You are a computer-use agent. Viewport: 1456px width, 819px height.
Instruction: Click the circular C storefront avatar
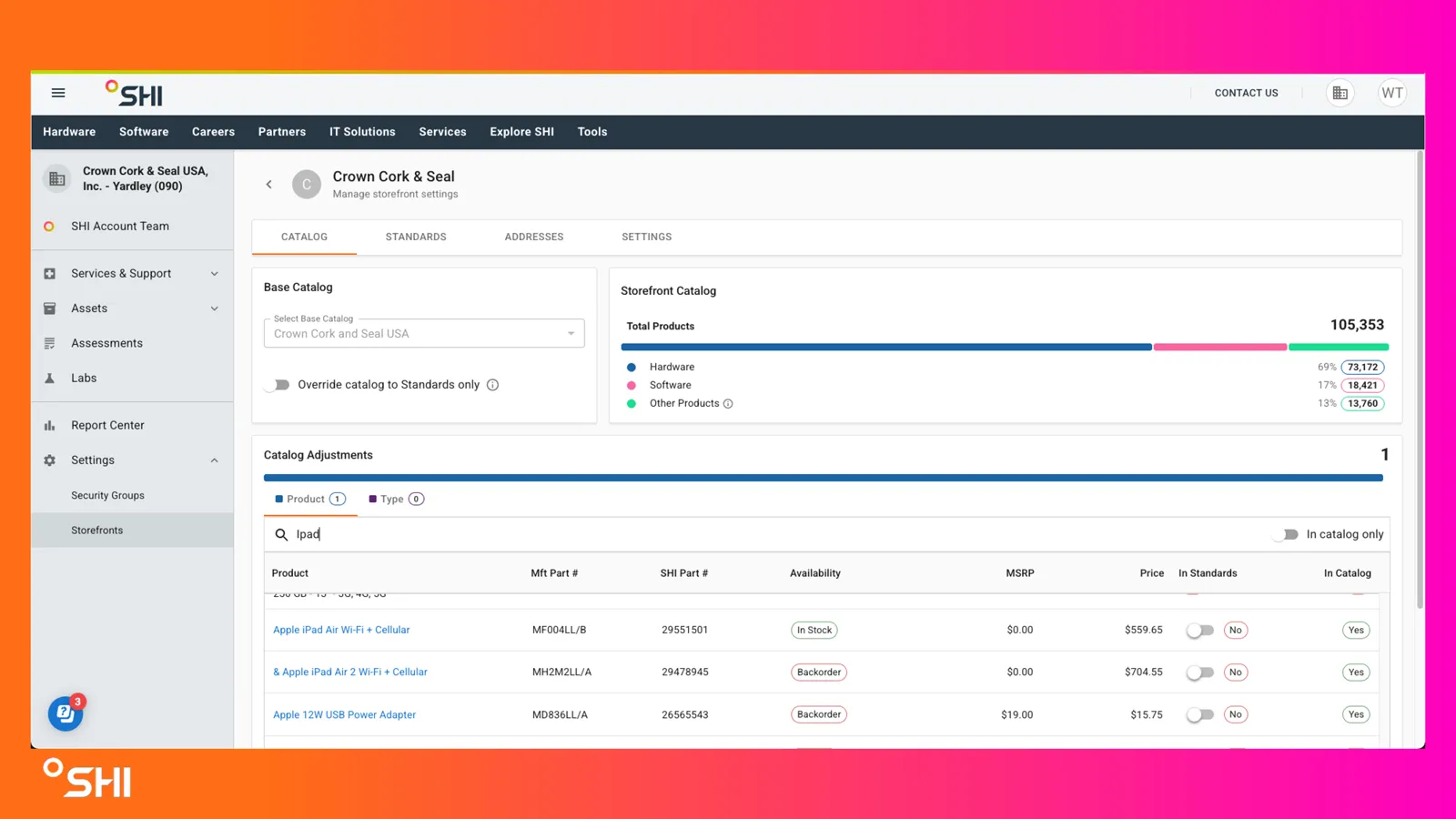(x=307, y=185)
